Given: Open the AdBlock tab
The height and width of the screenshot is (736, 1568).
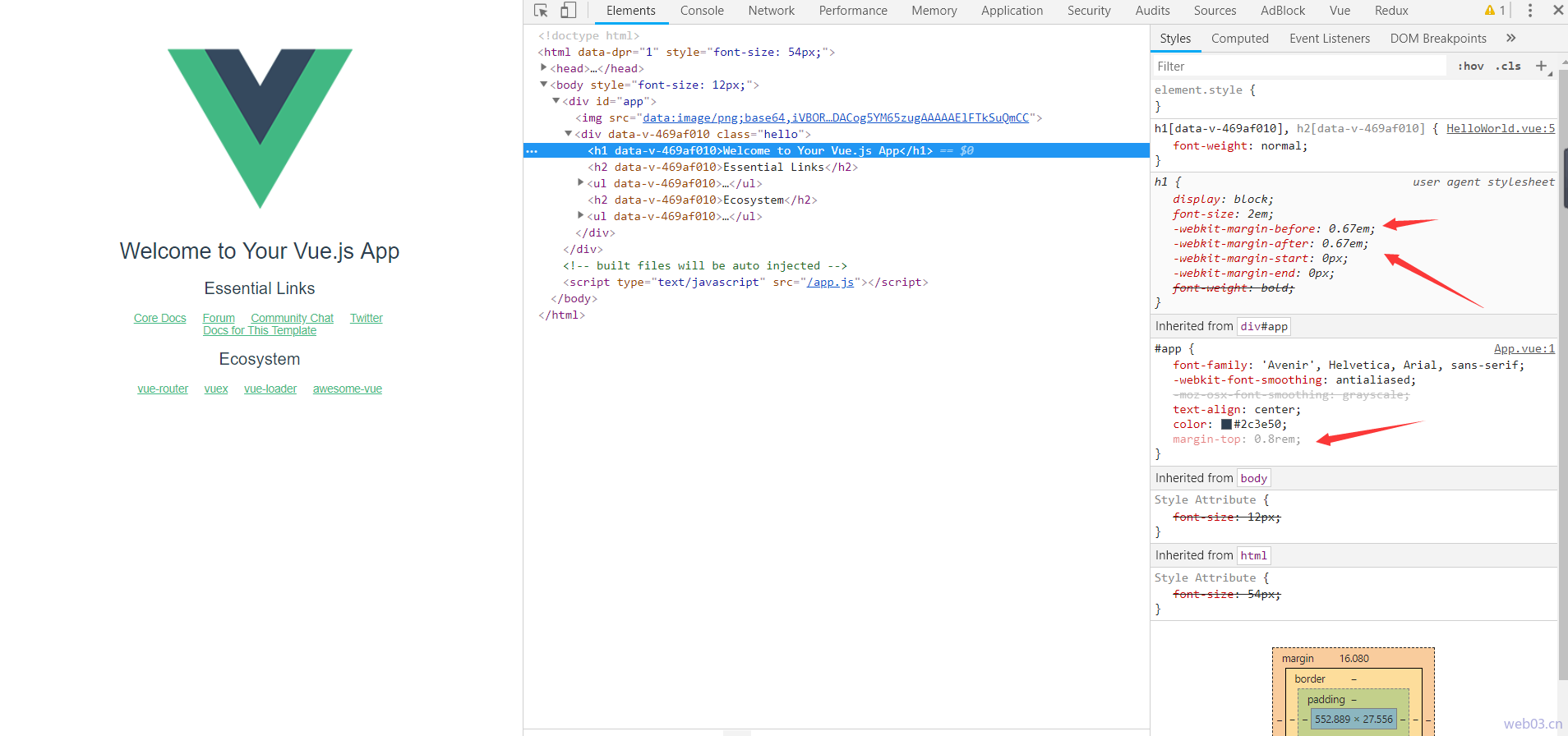Looking at the screenshot, I should pyautogui.click(x=1283, y=11).
